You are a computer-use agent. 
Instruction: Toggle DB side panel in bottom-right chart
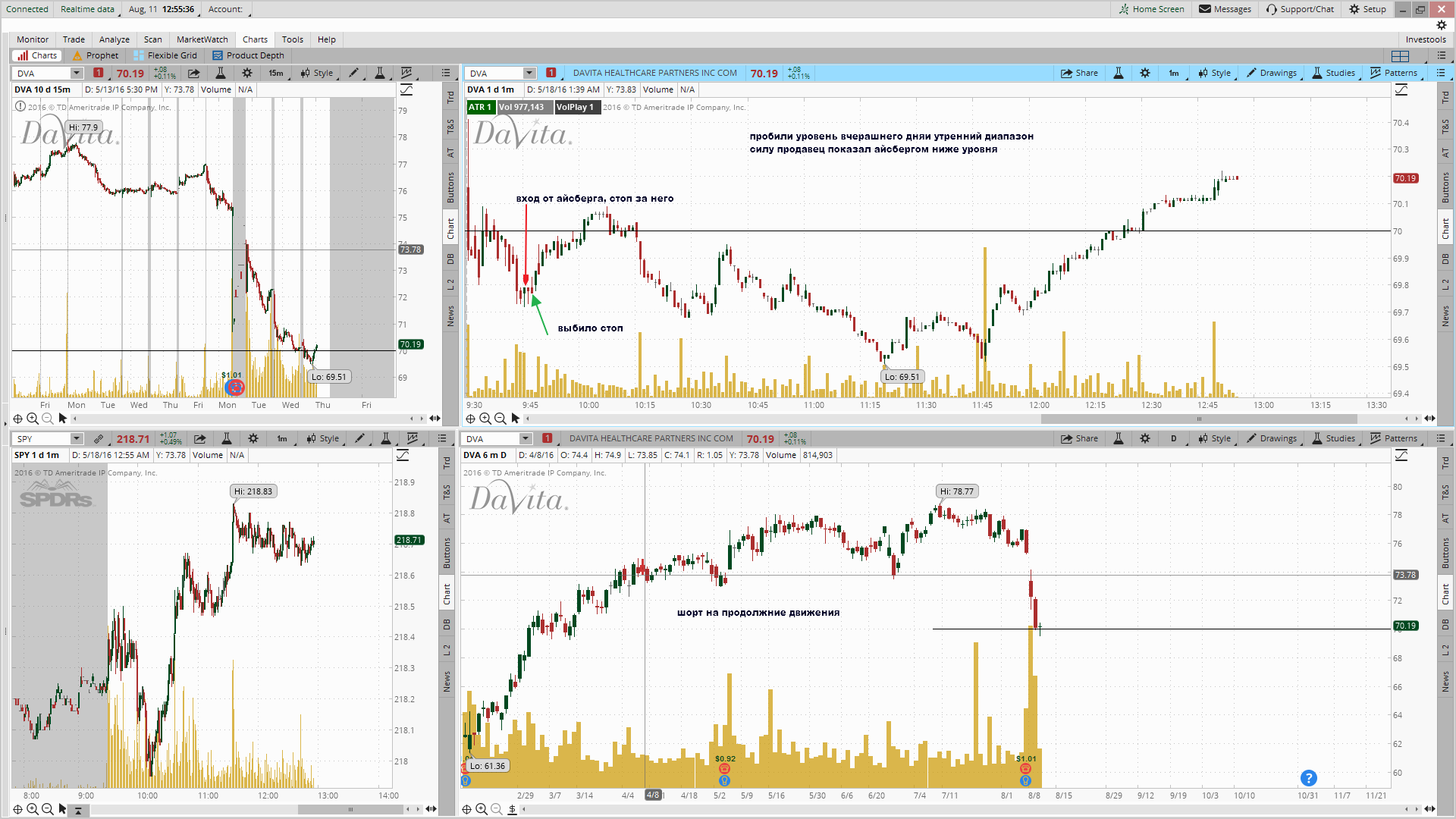1445,624
